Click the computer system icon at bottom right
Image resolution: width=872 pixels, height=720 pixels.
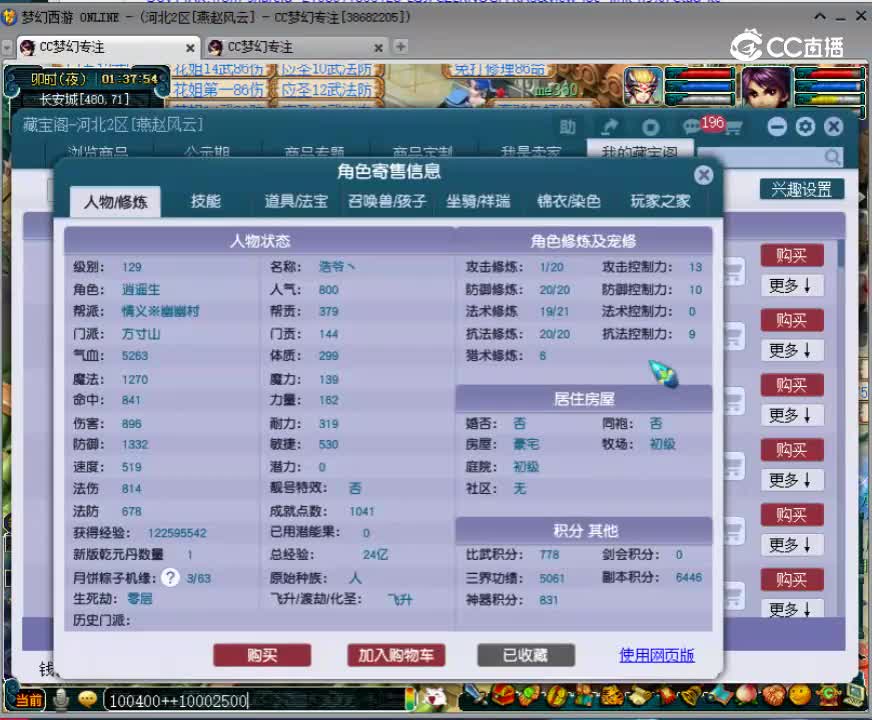(854, 695)
